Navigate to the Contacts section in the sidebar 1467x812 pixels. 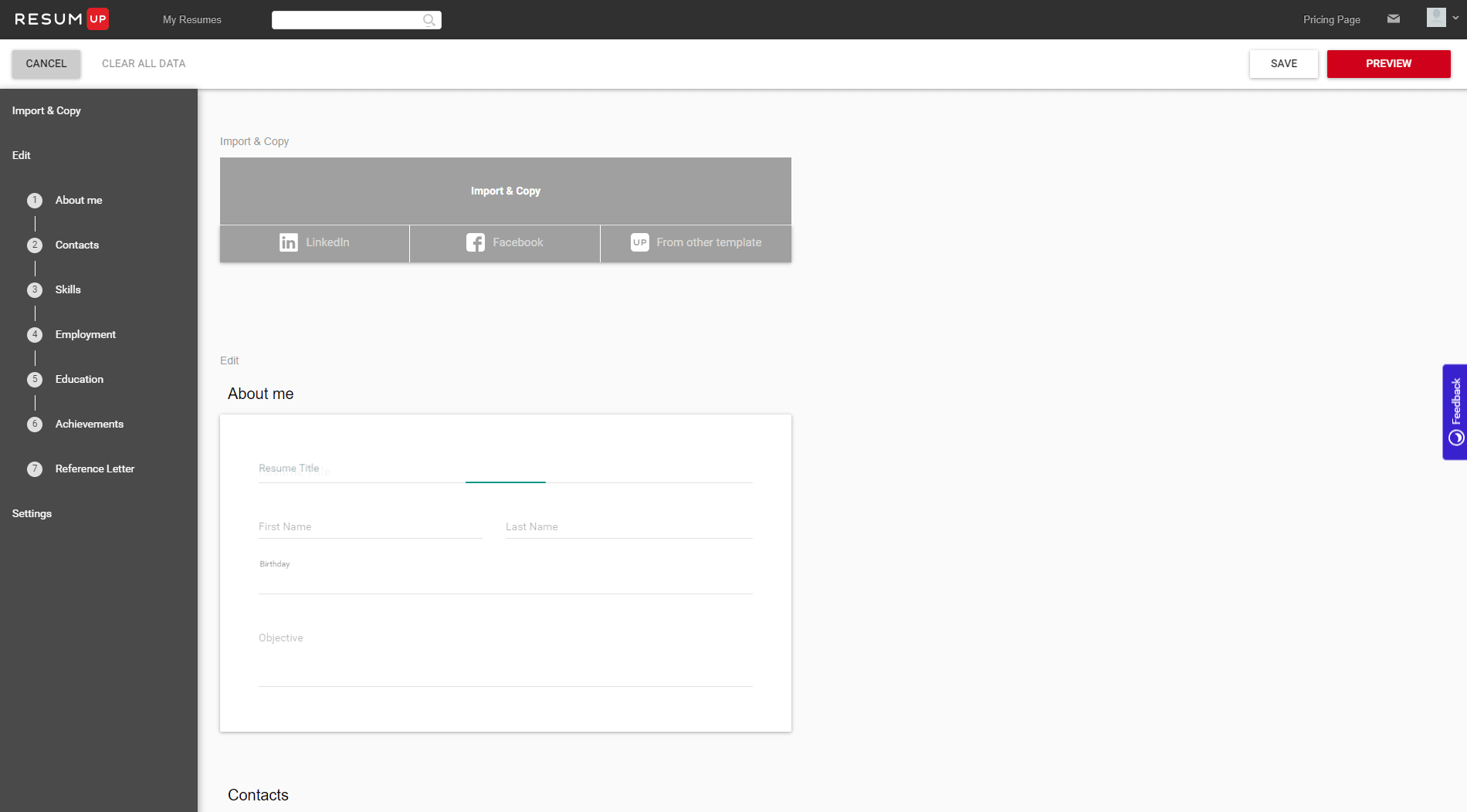tap(76, 245)
